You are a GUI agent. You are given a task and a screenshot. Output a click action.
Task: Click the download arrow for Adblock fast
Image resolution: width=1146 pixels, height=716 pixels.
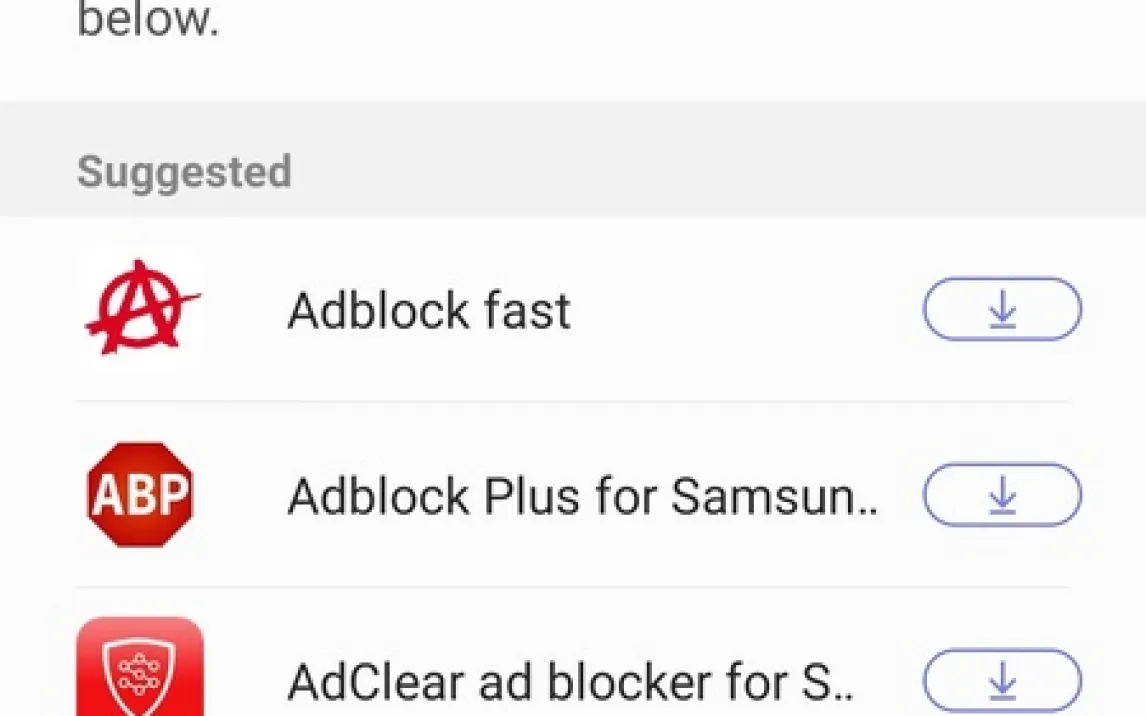(1001, 311)
